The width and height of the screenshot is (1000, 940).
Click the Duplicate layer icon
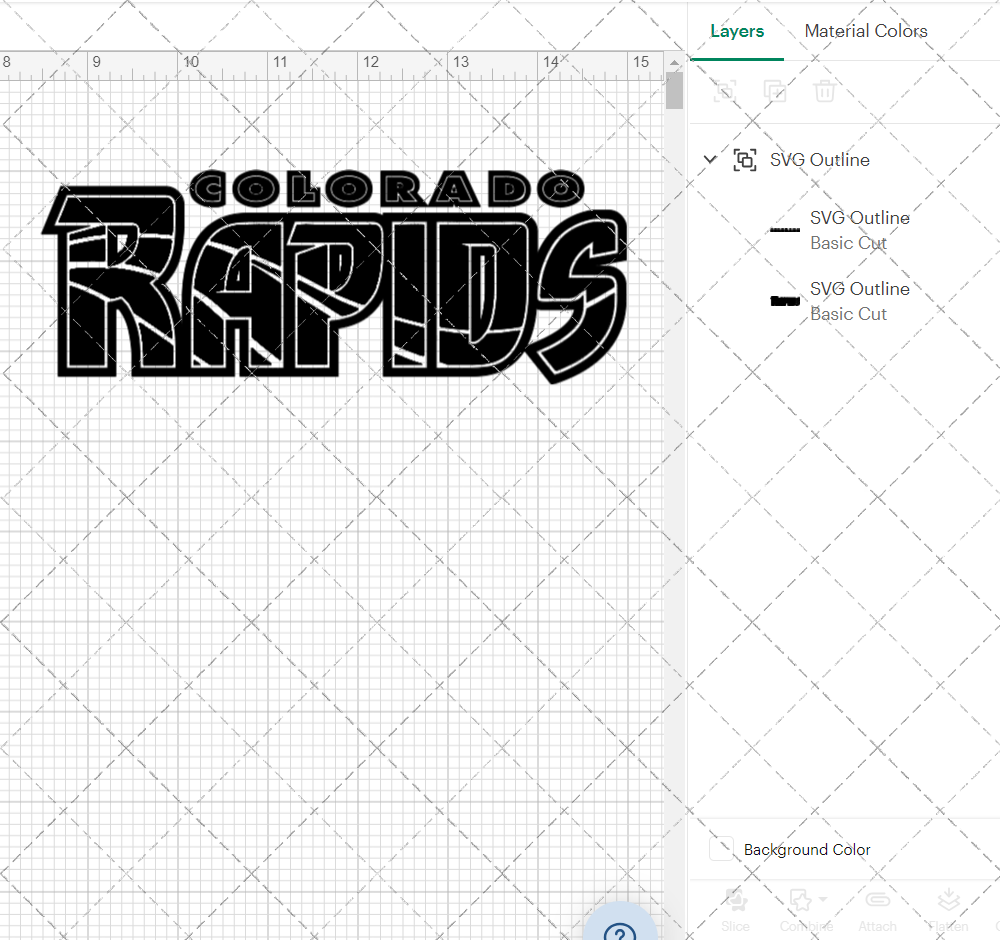774,91
